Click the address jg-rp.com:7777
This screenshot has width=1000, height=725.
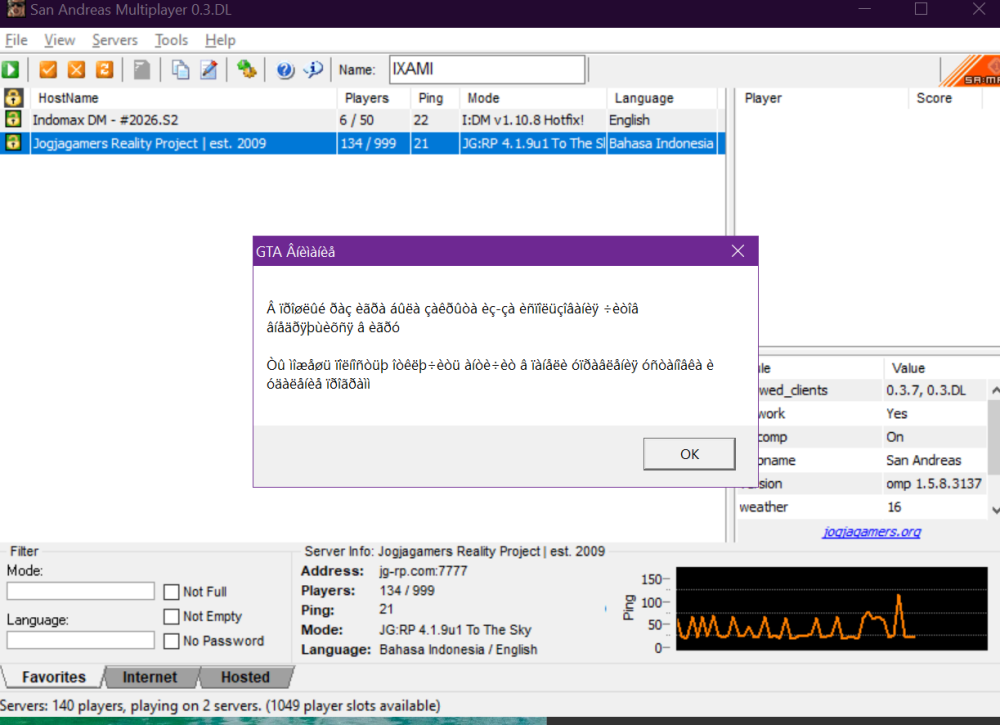point(423,571)
